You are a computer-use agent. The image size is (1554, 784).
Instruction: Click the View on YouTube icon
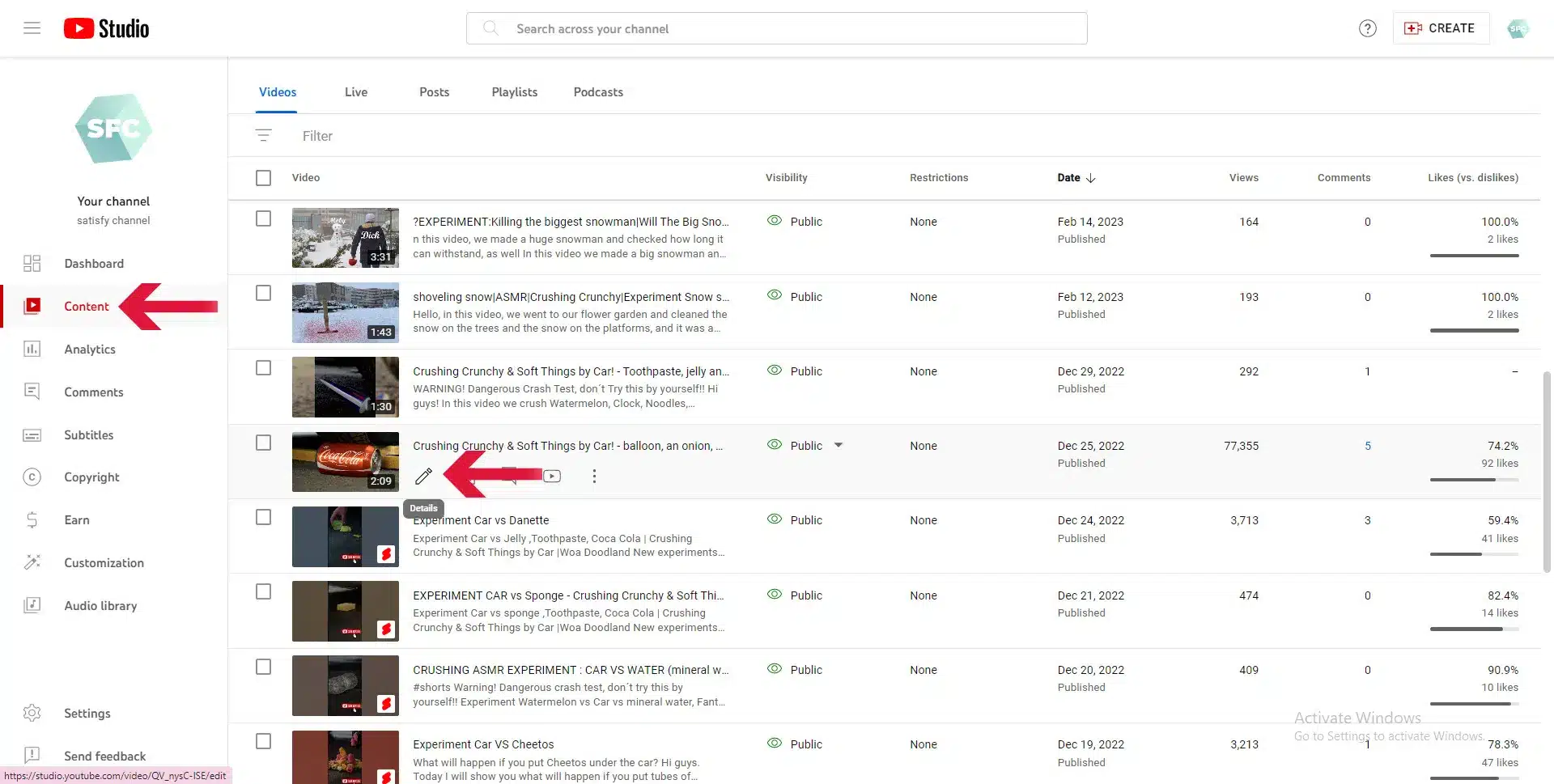tap(552, 476)
